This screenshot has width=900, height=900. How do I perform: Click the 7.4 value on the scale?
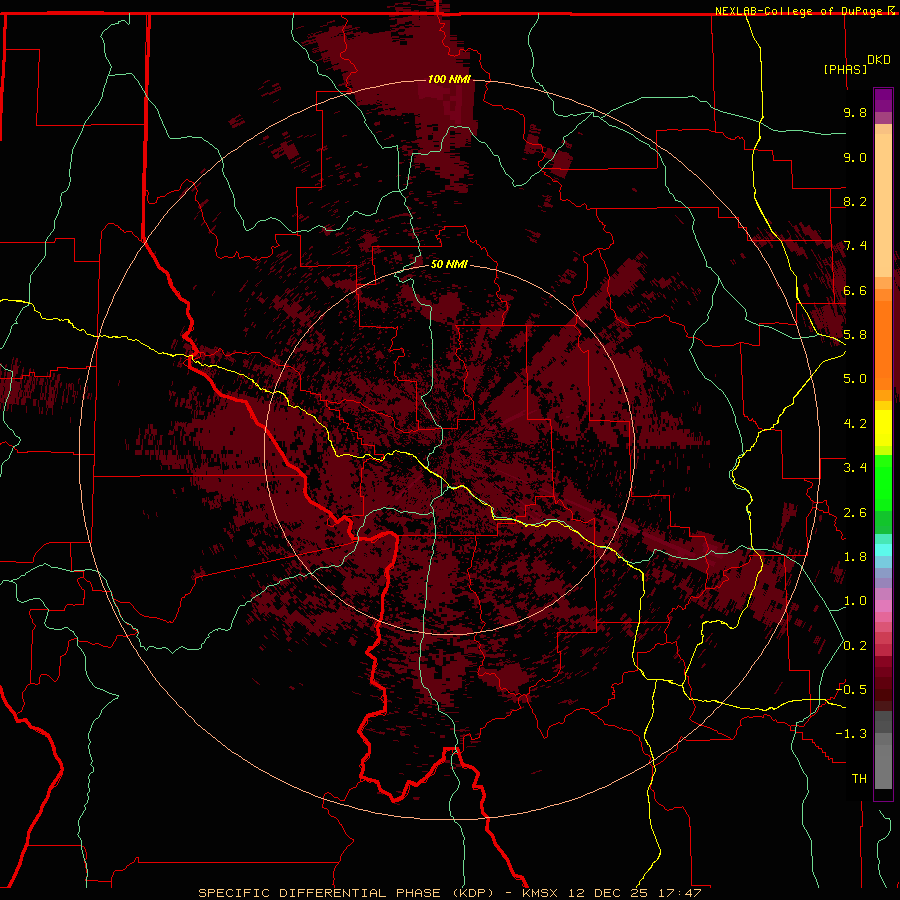point(855,246)
